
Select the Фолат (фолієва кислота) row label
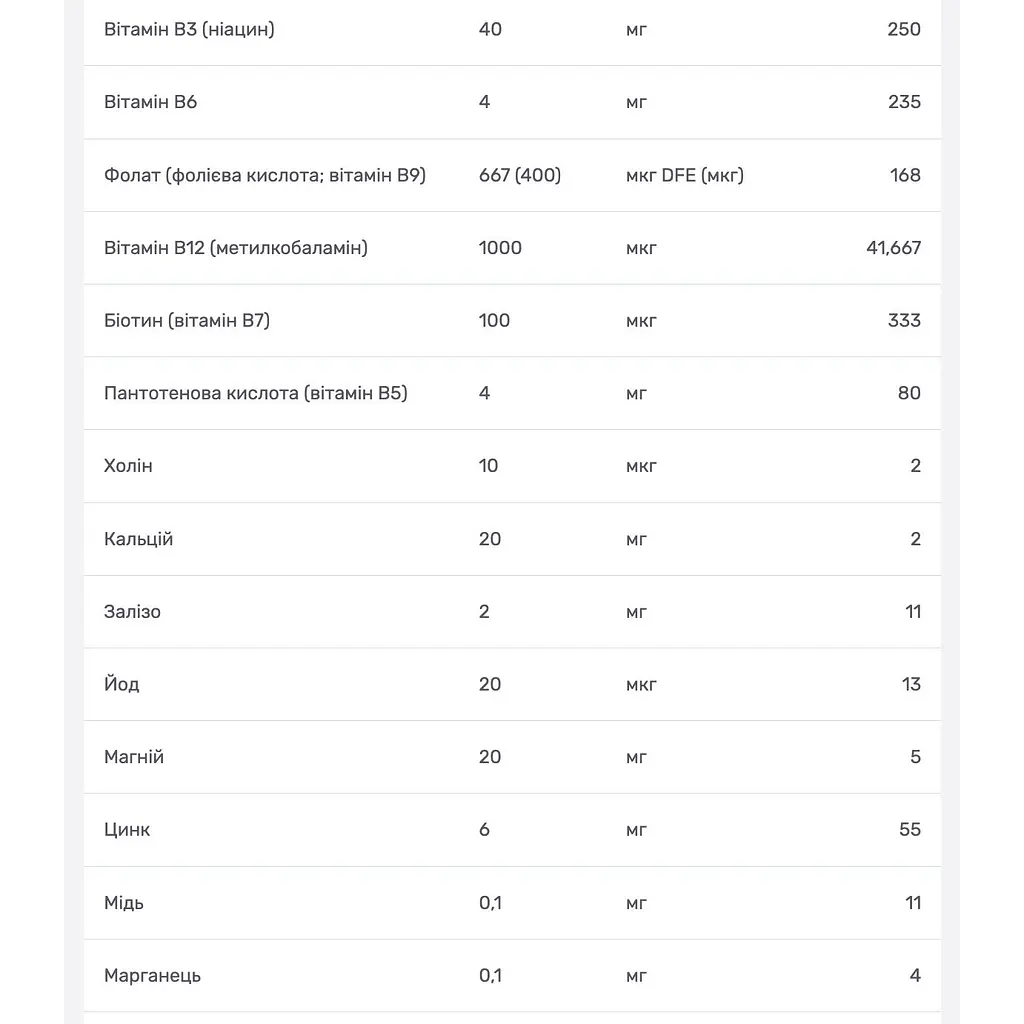point(264,175)
